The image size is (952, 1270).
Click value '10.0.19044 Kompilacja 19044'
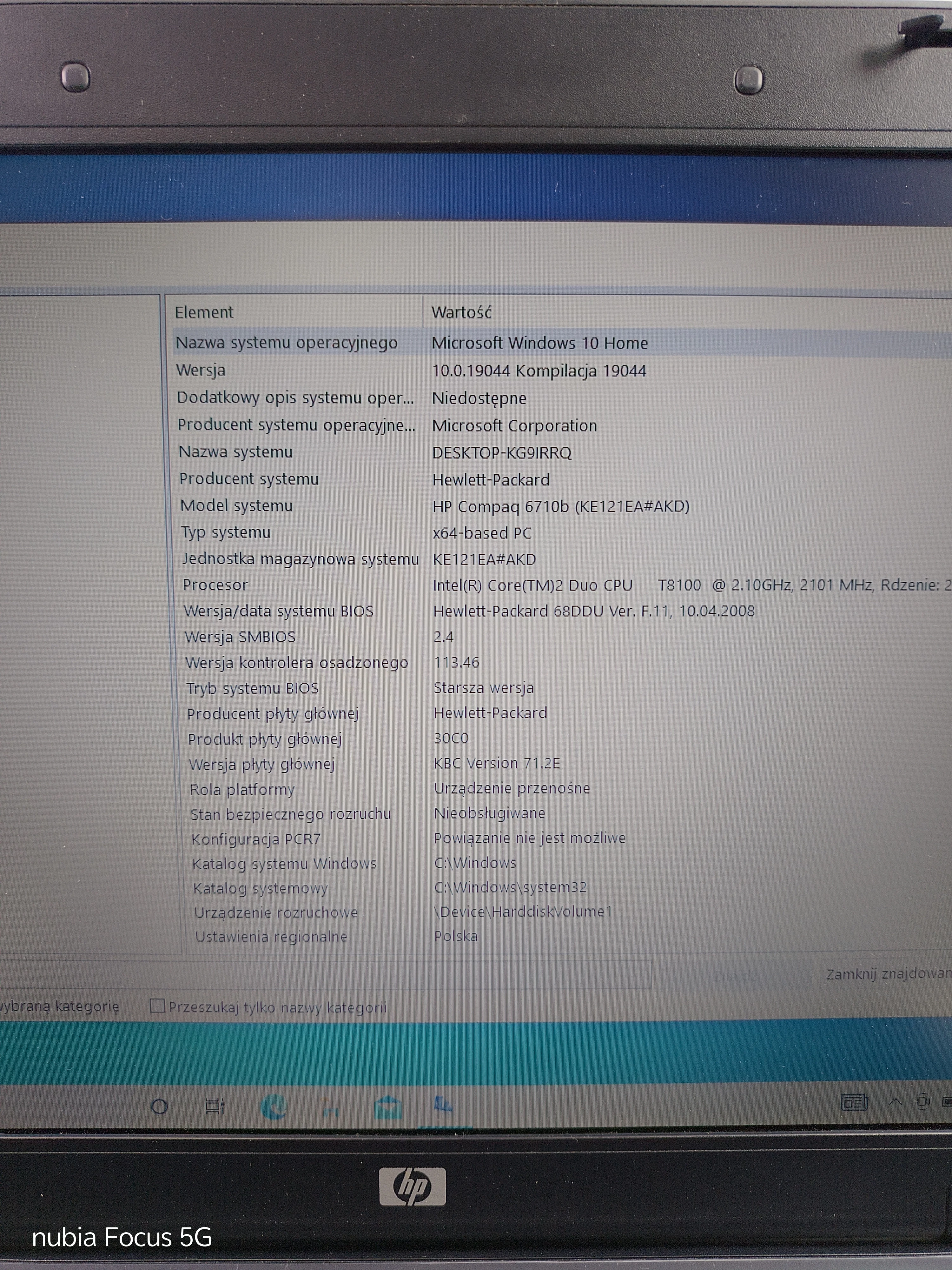[539, 371]
